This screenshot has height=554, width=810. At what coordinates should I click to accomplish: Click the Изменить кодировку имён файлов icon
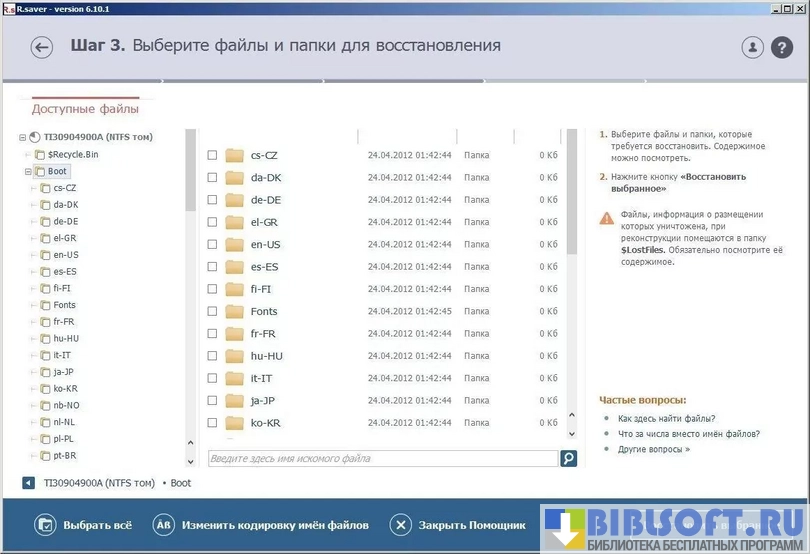tap(163, 525)
